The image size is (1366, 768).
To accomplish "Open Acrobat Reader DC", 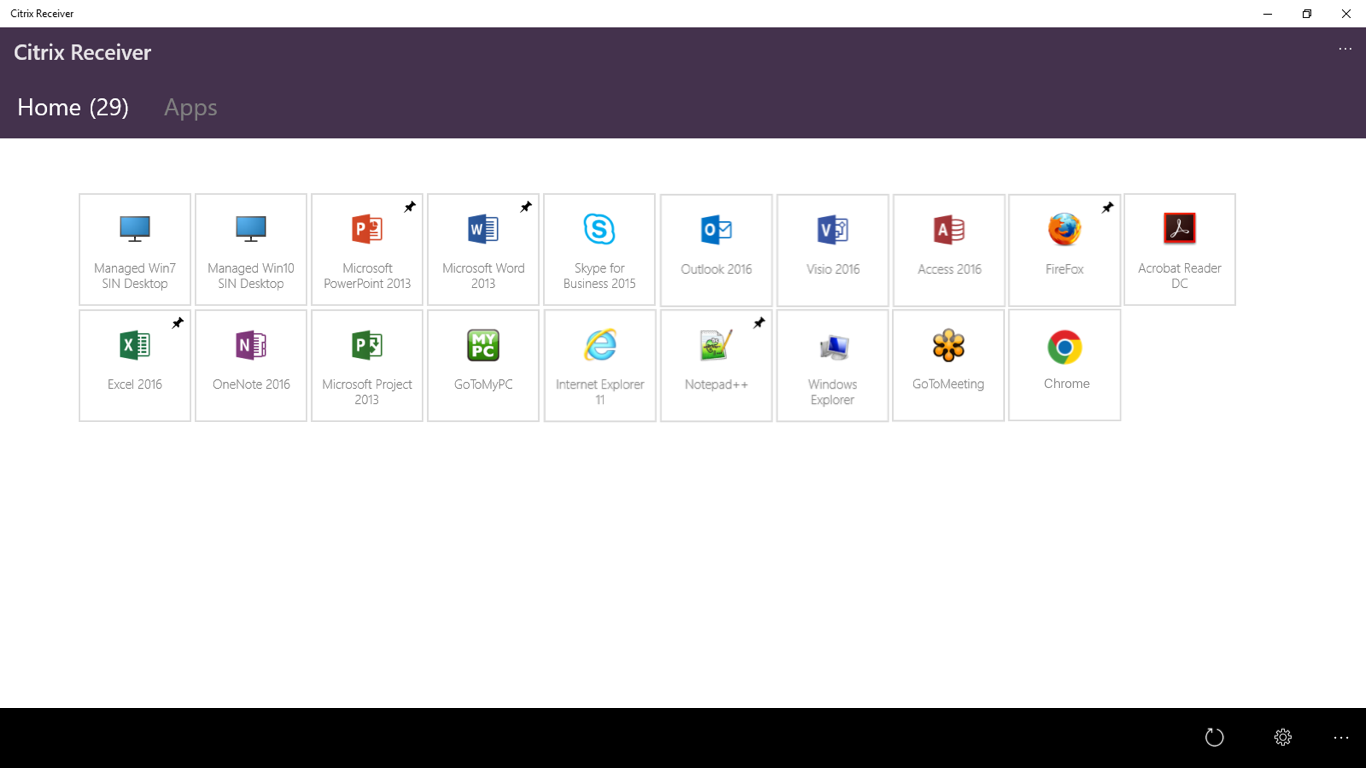I will click(x=1180, y=249).
